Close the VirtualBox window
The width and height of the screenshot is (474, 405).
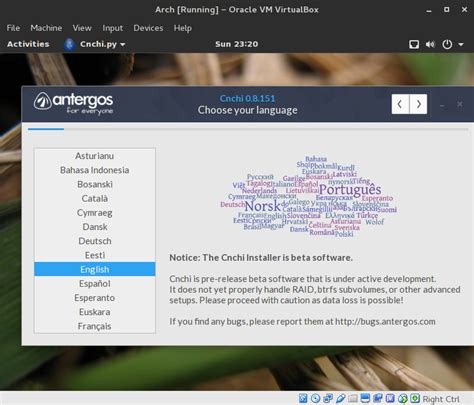tap(464, 10)
